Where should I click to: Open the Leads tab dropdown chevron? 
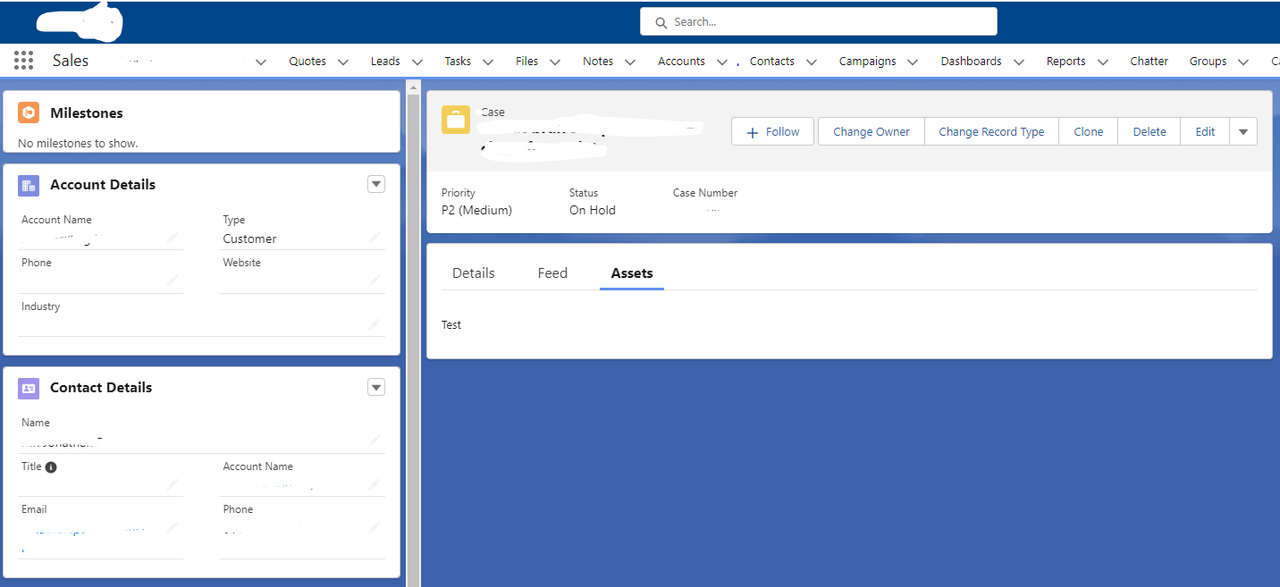pyautogui.click(x=417, y=62)
